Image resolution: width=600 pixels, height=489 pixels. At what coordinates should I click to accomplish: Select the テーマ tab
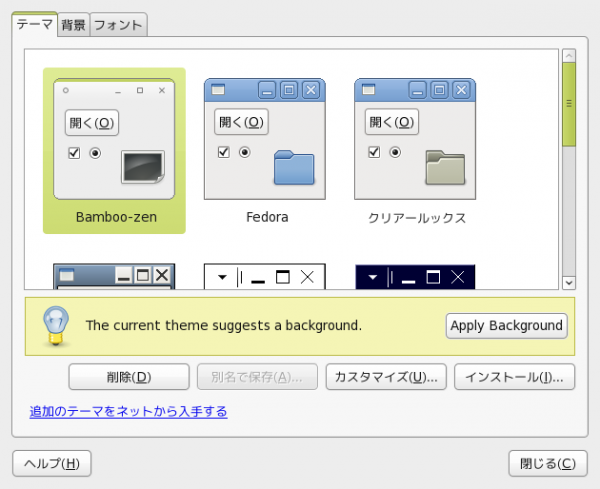point(34,24)
